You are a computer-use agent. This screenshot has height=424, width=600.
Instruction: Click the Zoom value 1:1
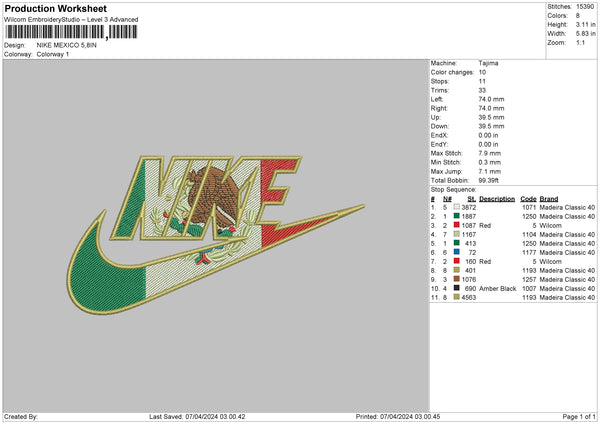[580, 42]
